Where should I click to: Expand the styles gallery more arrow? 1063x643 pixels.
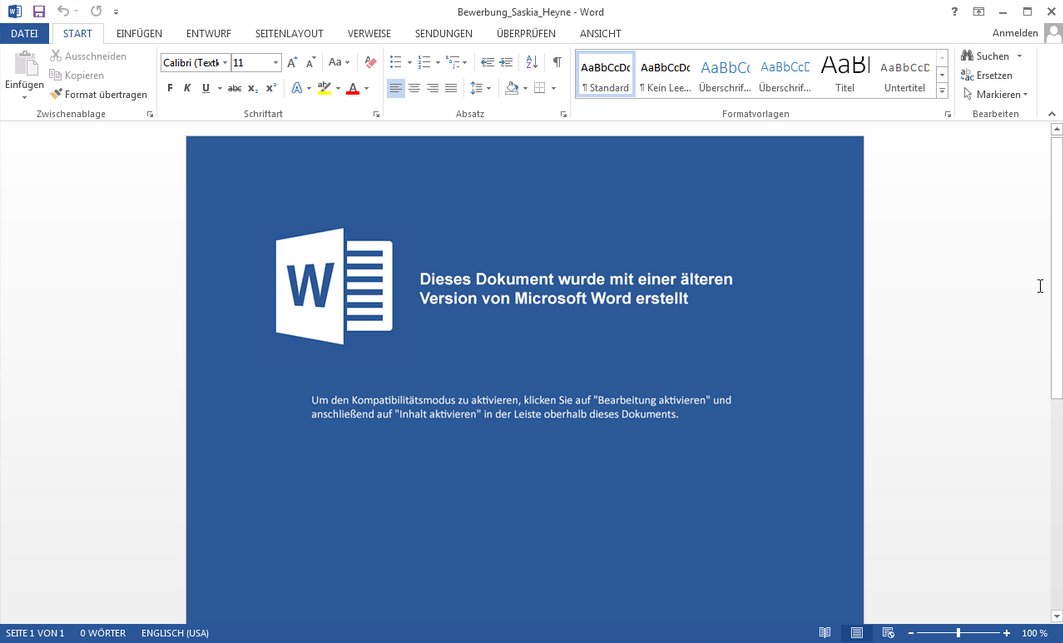pyautogui.click(x=942, y=90)
